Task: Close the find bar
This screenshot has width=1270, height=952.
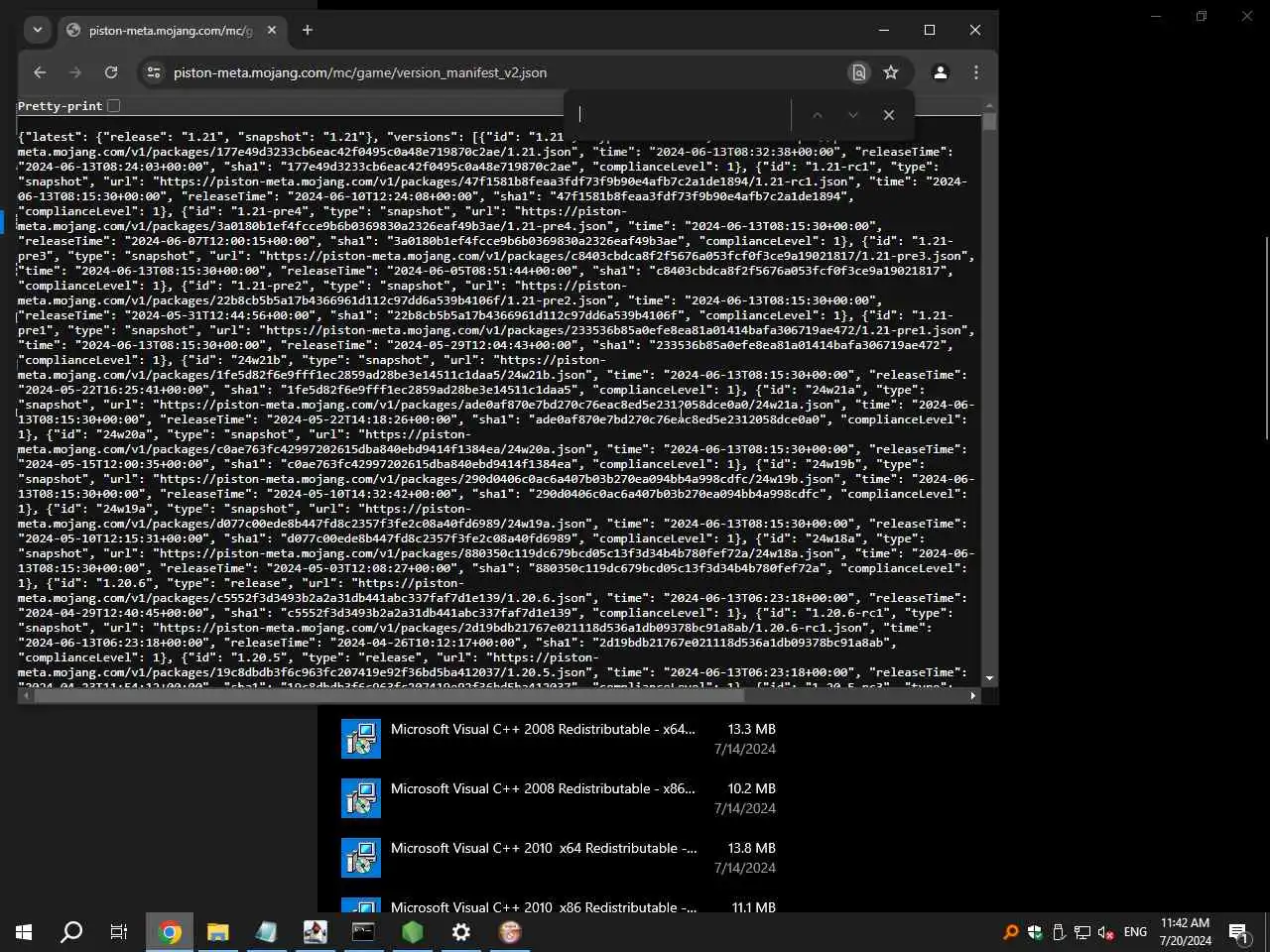Action: (889, 115)
